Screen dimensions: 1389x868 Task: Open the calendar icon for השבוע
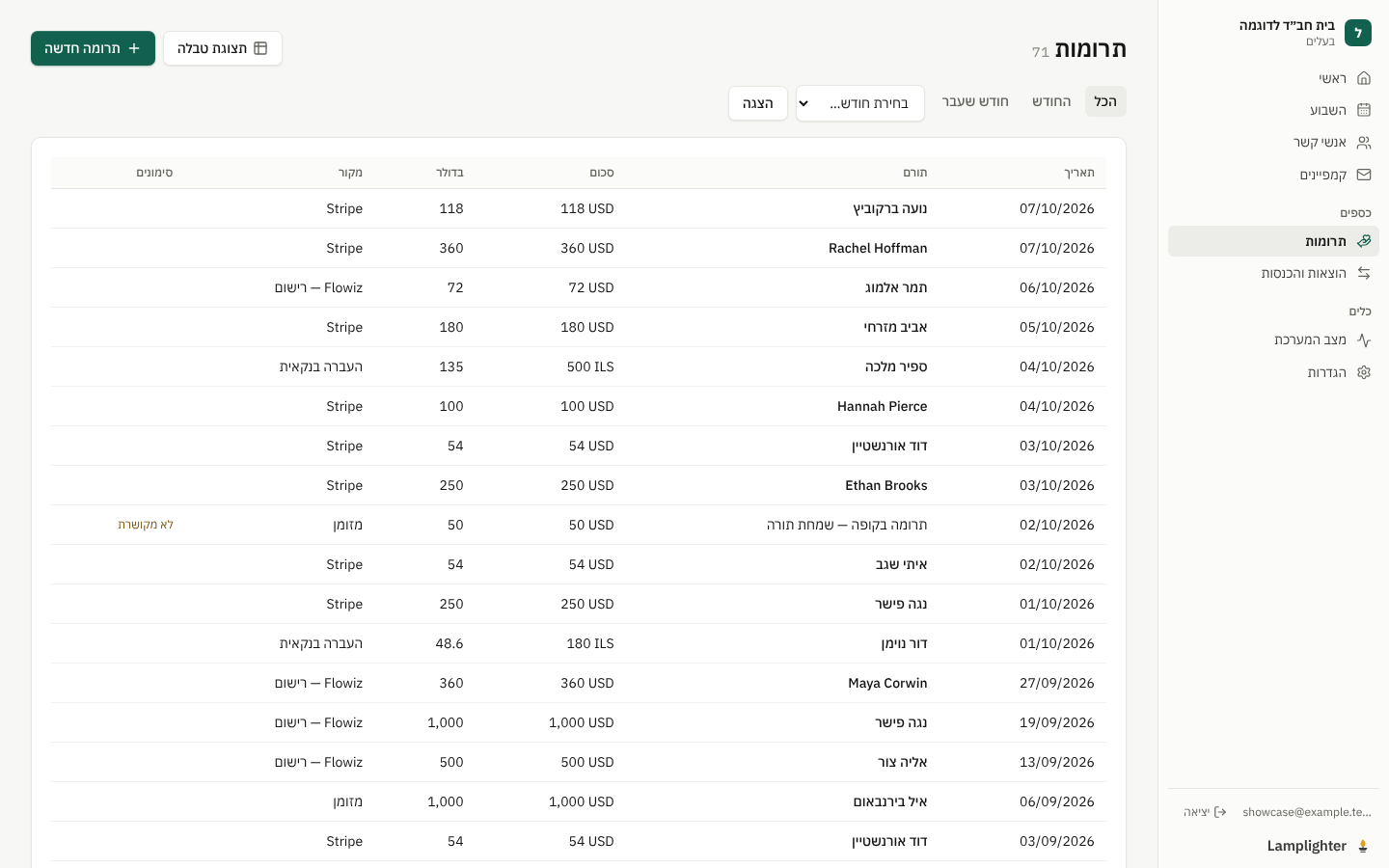1363,110
